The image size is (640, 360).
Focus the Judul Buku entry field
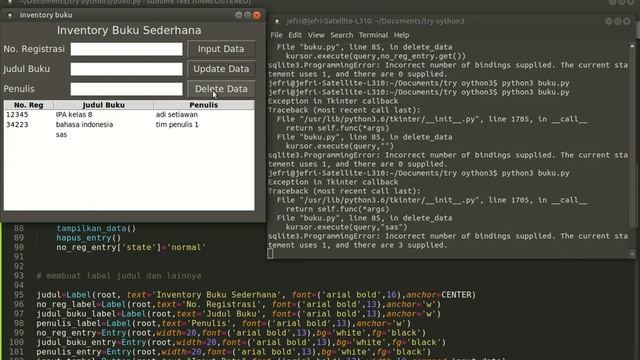127,69
